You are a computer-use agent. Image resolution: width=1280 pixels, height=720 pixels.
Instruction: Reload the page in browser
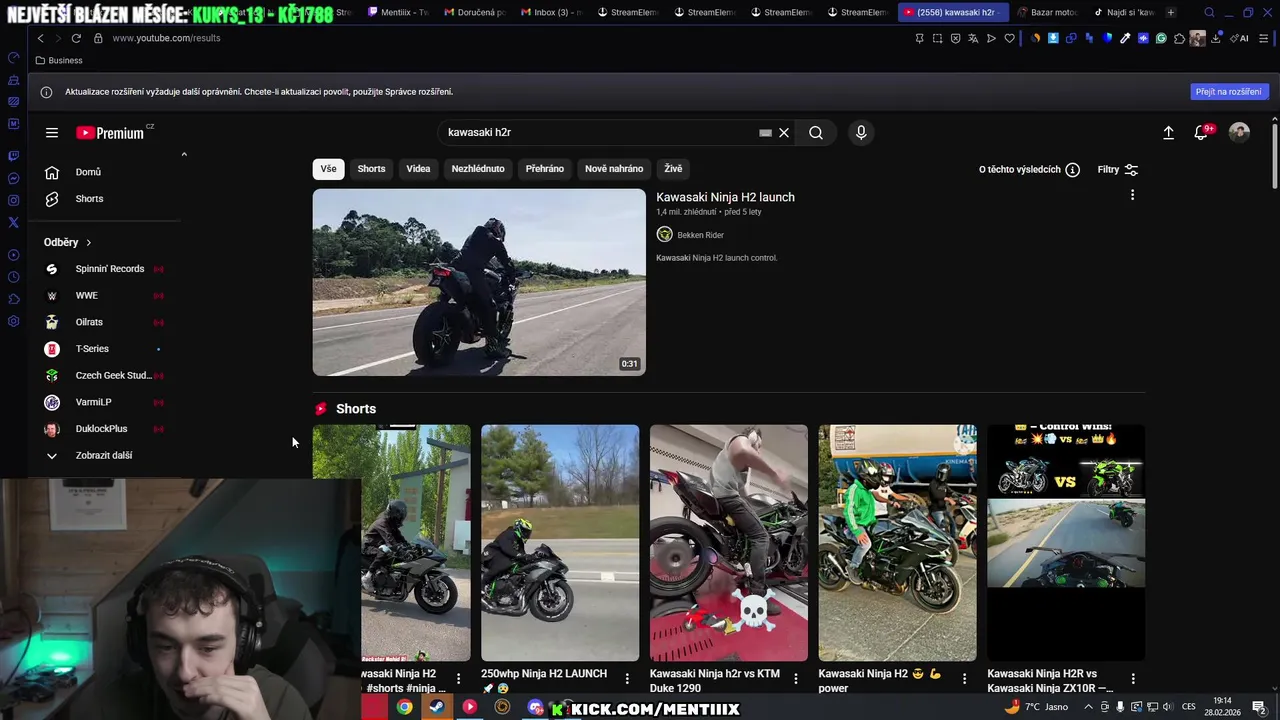point(76,38)
